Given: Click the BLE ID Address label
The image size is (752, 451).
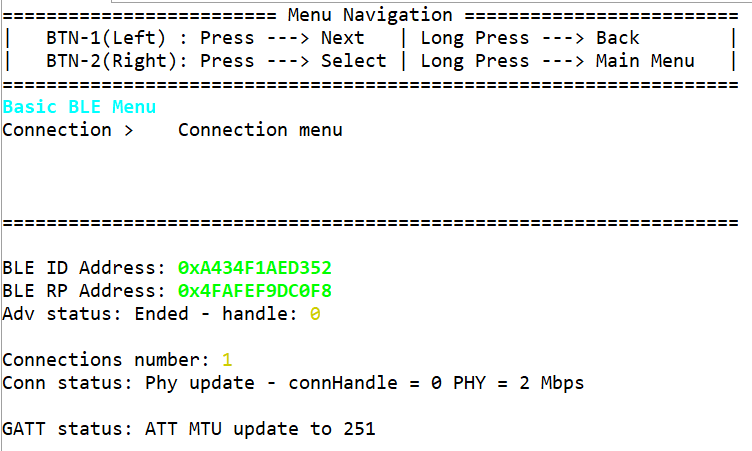Looking at the screenshot, I should tap(84, 268).
